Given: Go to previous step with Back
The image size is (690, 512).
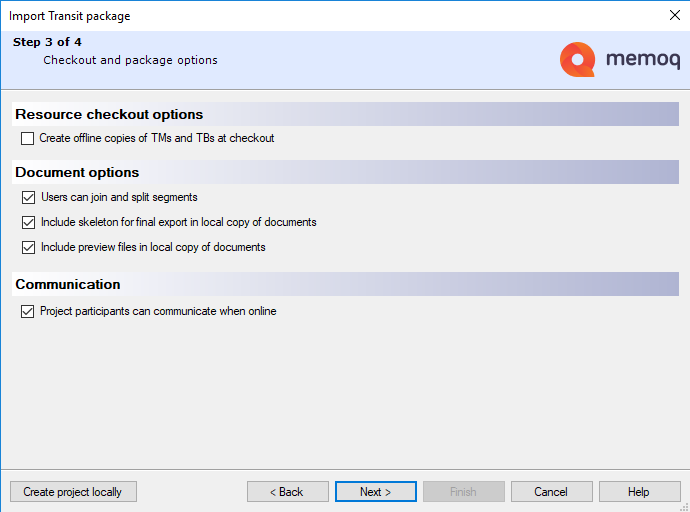Looking at the screenshot, I should pos(288,492).
